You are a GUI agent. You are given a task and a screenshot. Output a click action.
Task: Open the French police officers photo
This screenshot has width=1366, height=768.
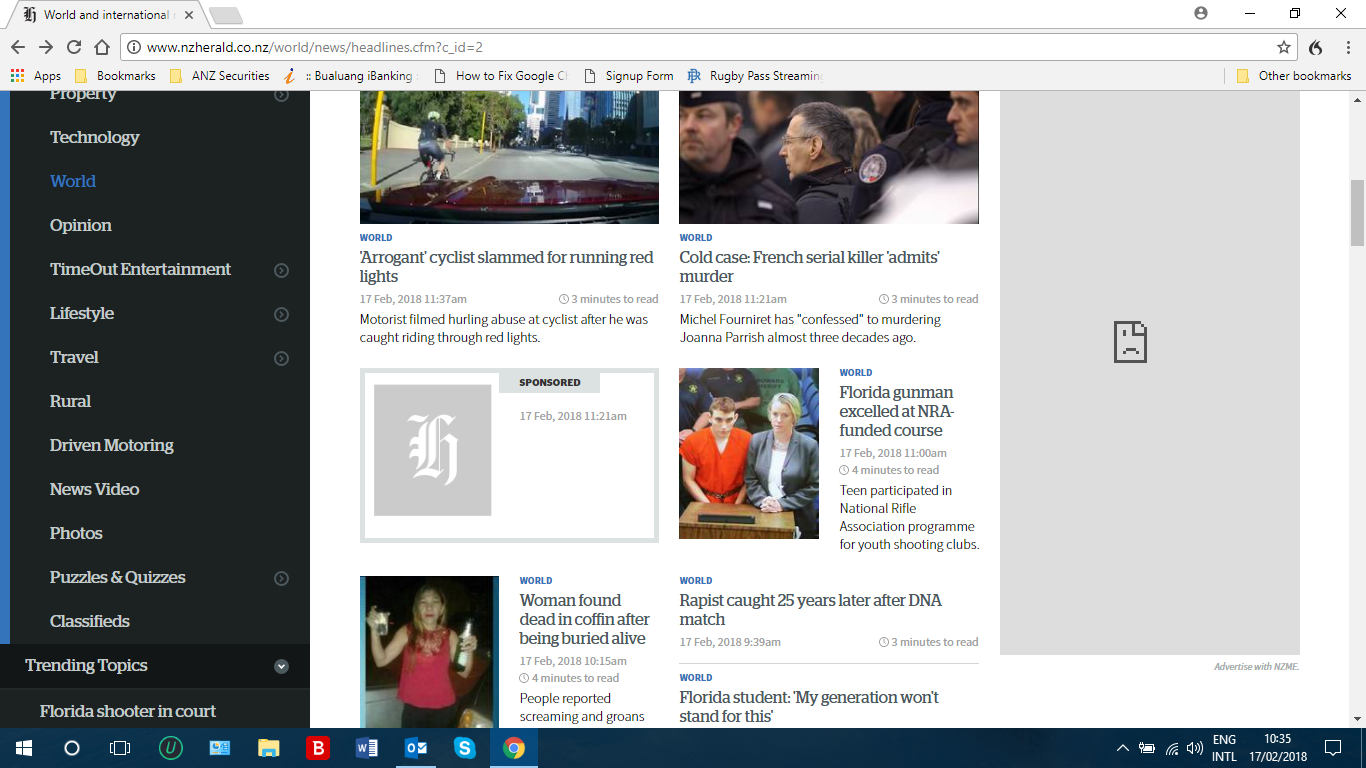pos(829,157)
